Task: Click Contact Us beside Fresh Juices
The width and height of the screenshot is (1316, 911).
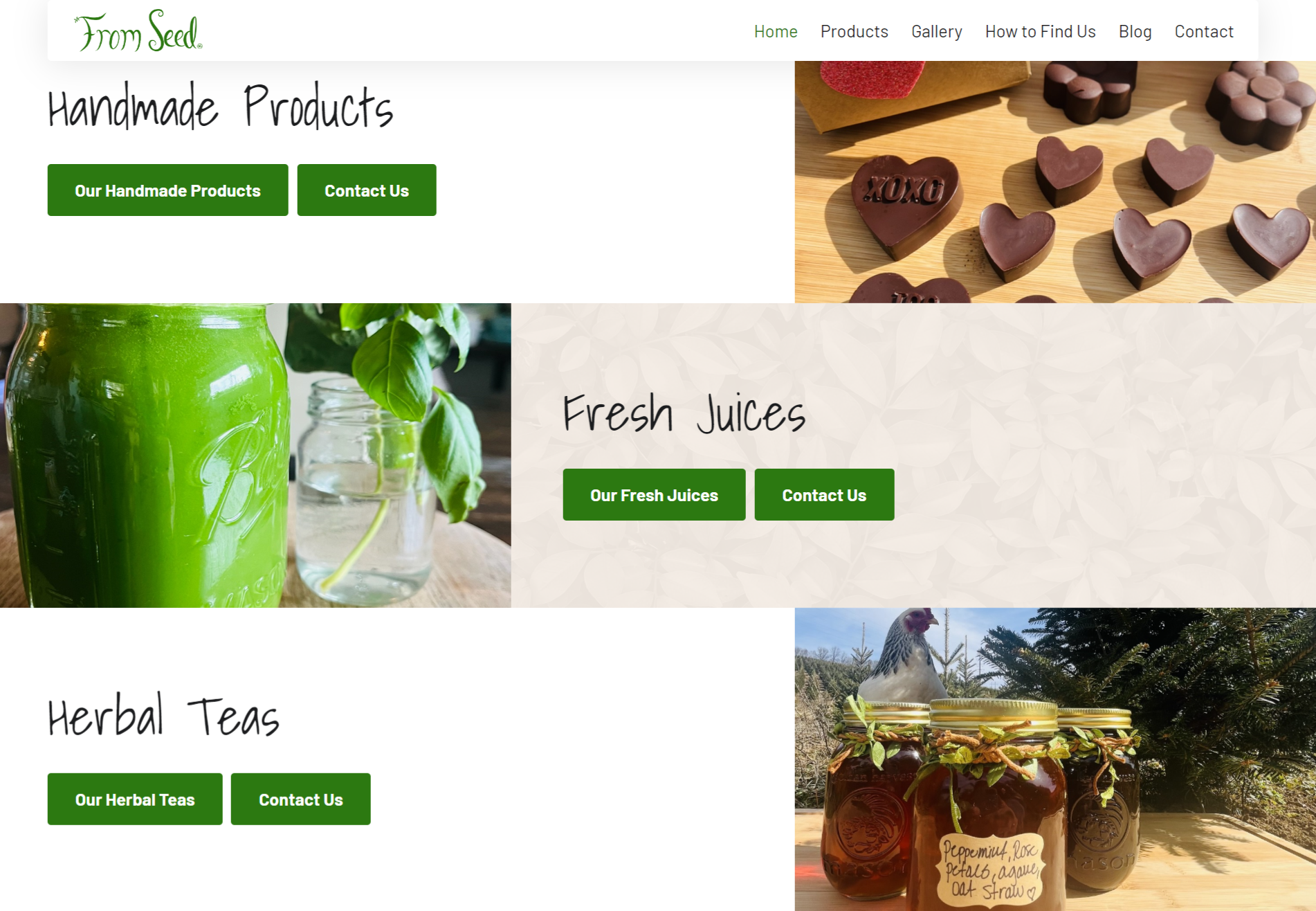Action: coord(824,495)
